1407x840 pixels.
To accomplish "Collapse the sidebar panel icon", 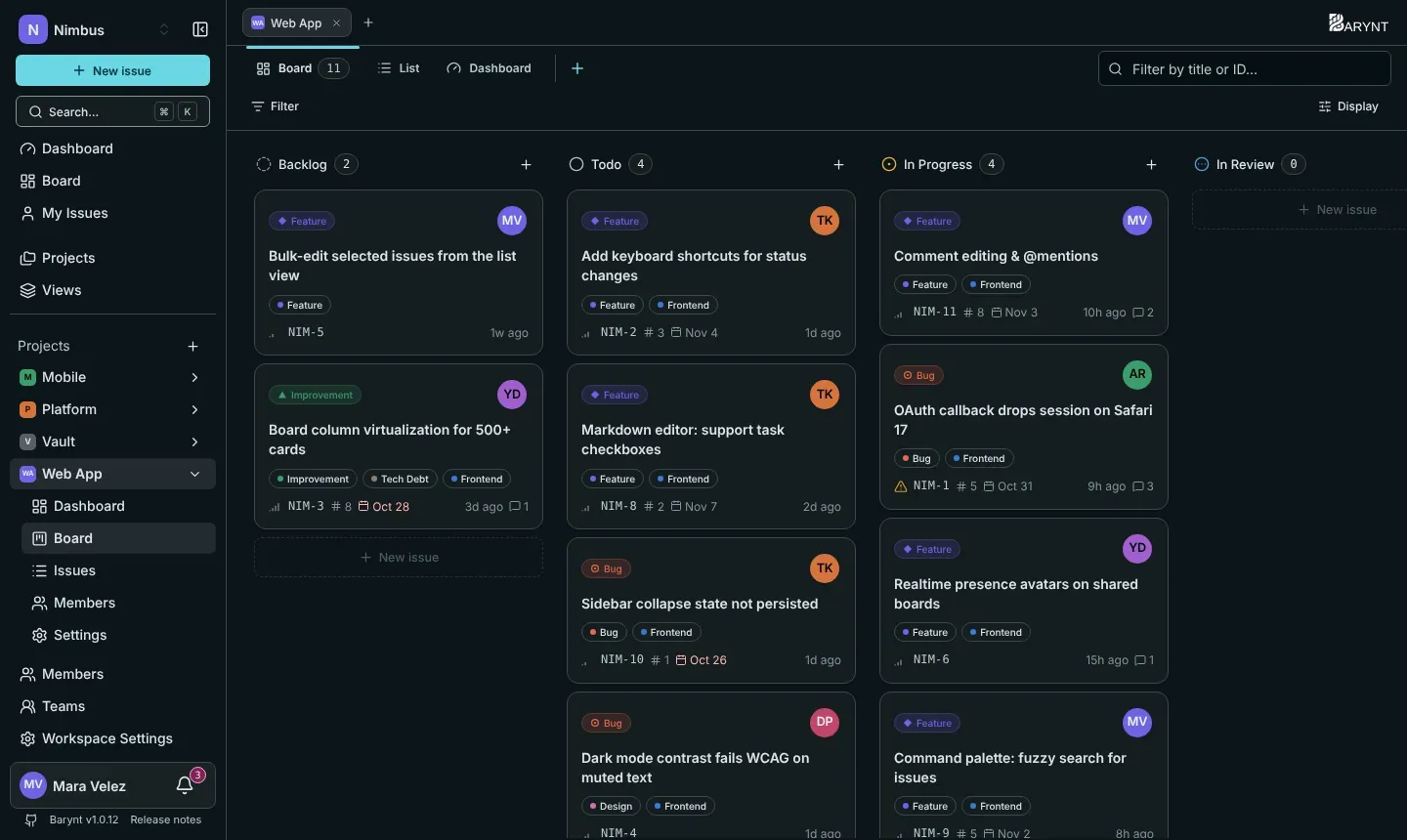I will pos(200,30).
